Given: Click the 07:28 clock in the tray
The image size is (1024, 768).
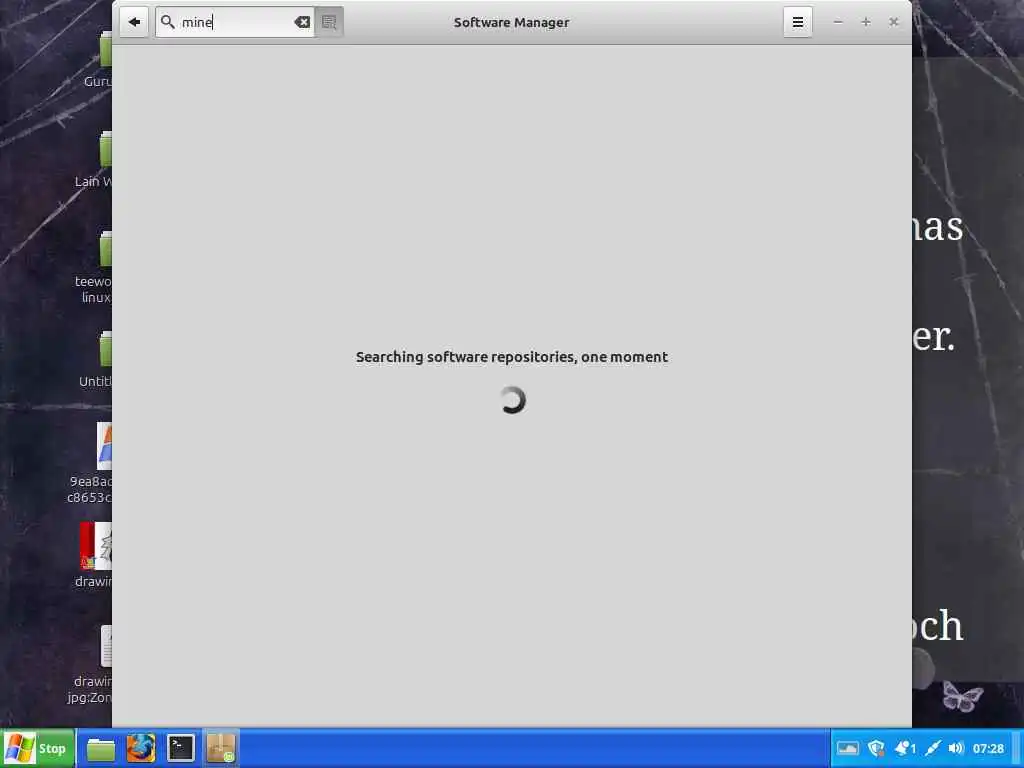Looking at the screenshot, I should (x=988, y=748).
